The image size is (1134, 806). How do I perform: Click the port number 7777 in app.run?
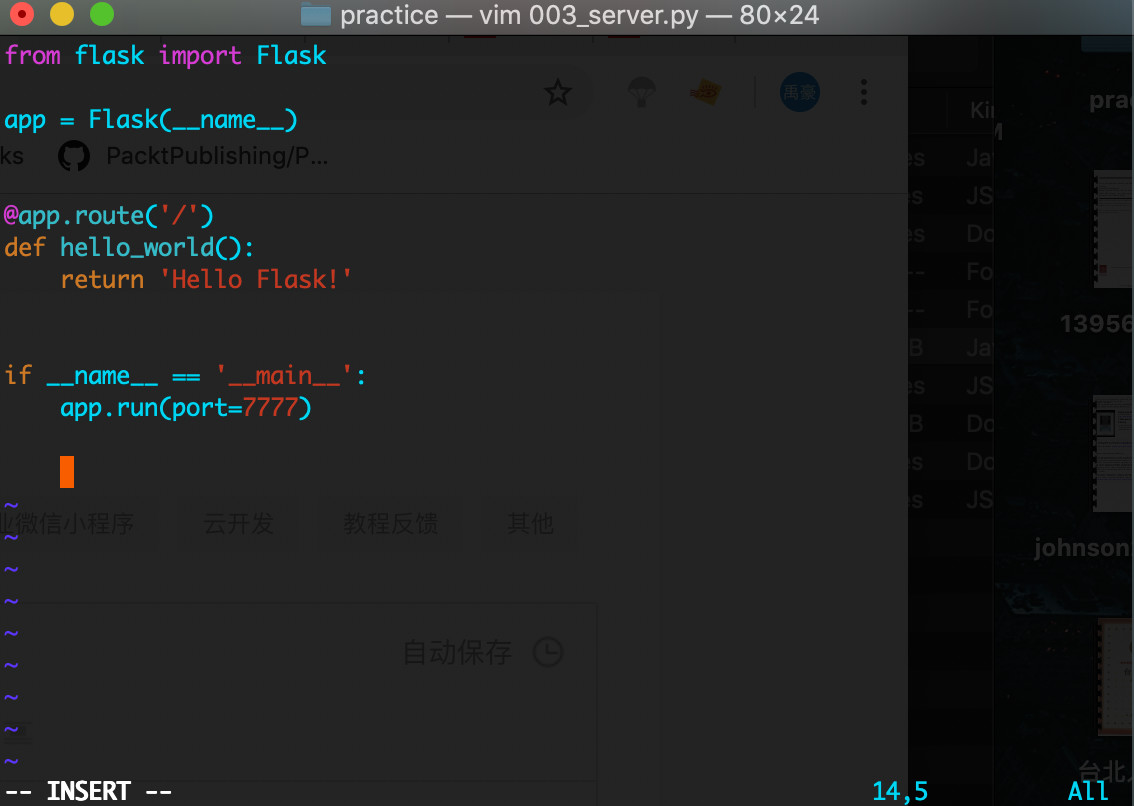pyautogui.click(x=270, y=407)
